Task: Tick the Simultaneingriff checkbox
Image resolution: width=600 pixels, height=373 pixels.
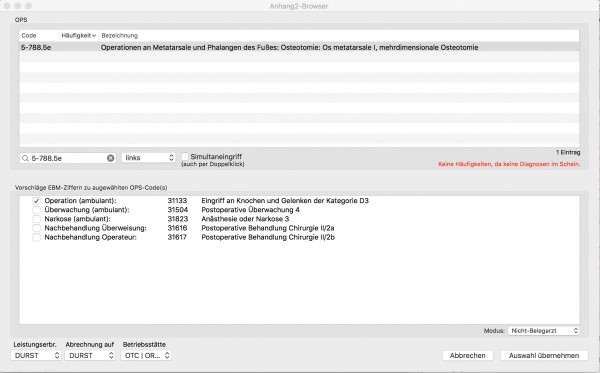Action: tap(185, 156)
